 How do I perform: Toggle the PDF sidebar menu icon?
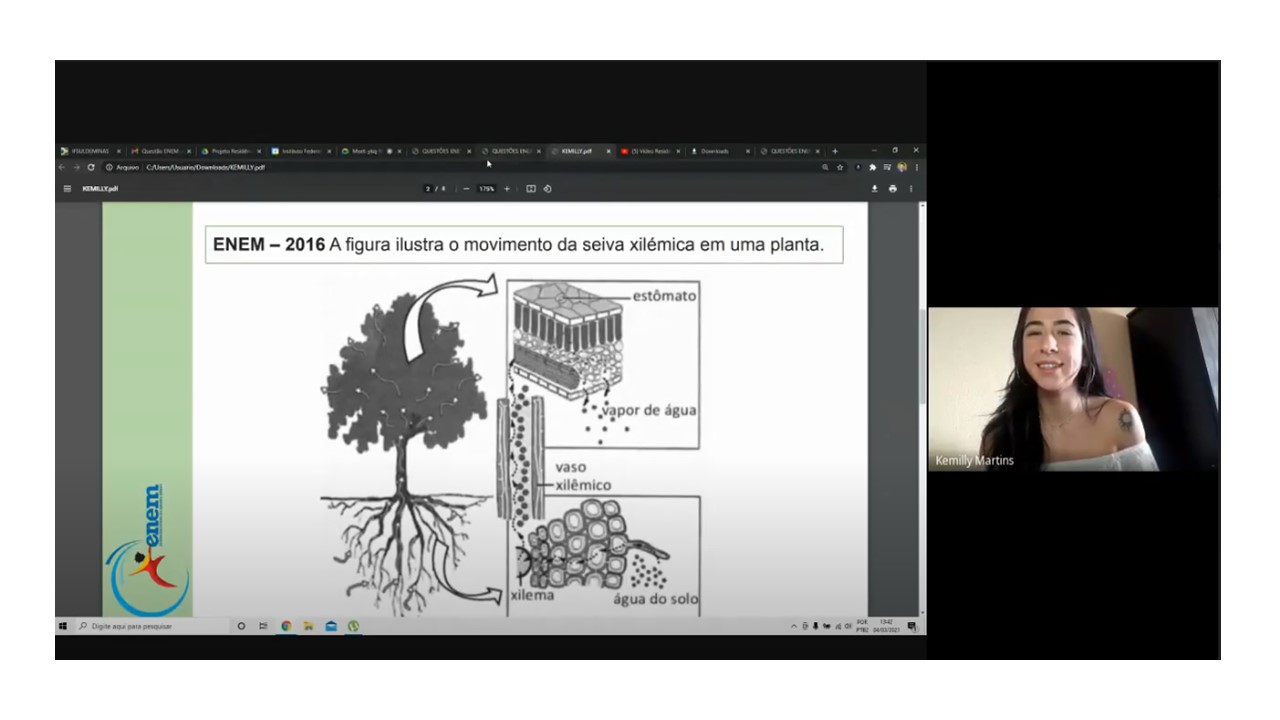tap(68, 188)
